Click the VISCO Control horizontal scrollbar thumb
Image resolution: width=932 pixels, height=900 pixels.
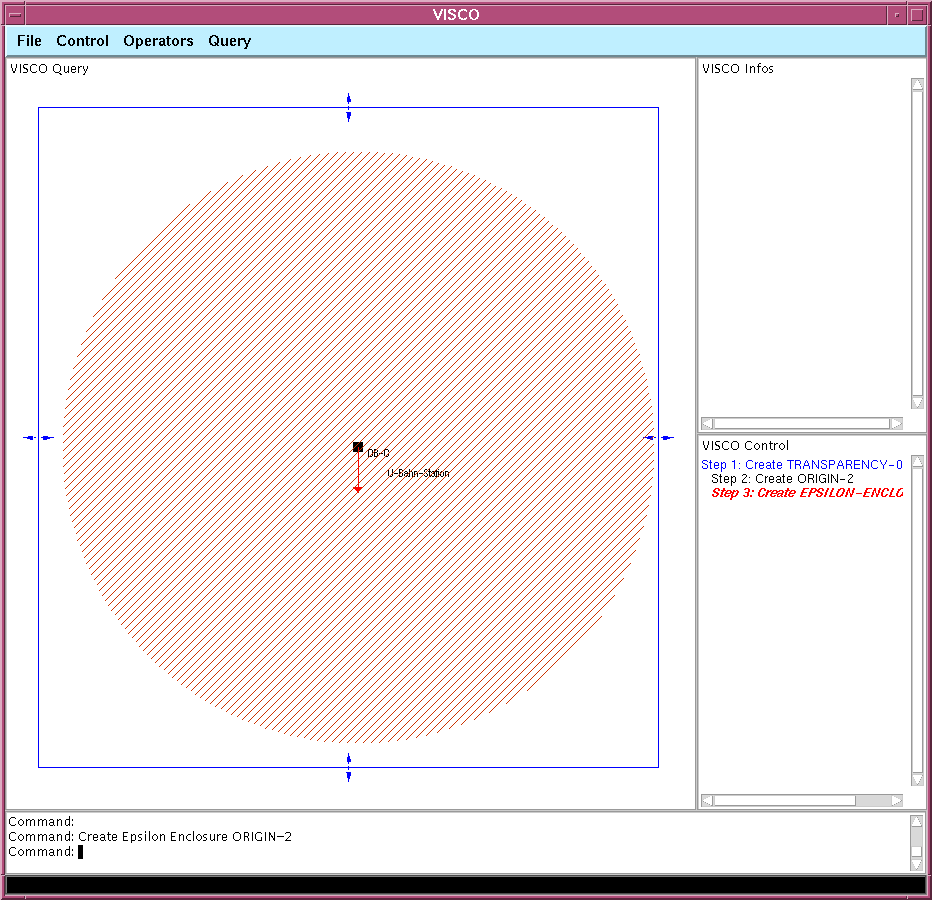(785, 801)
